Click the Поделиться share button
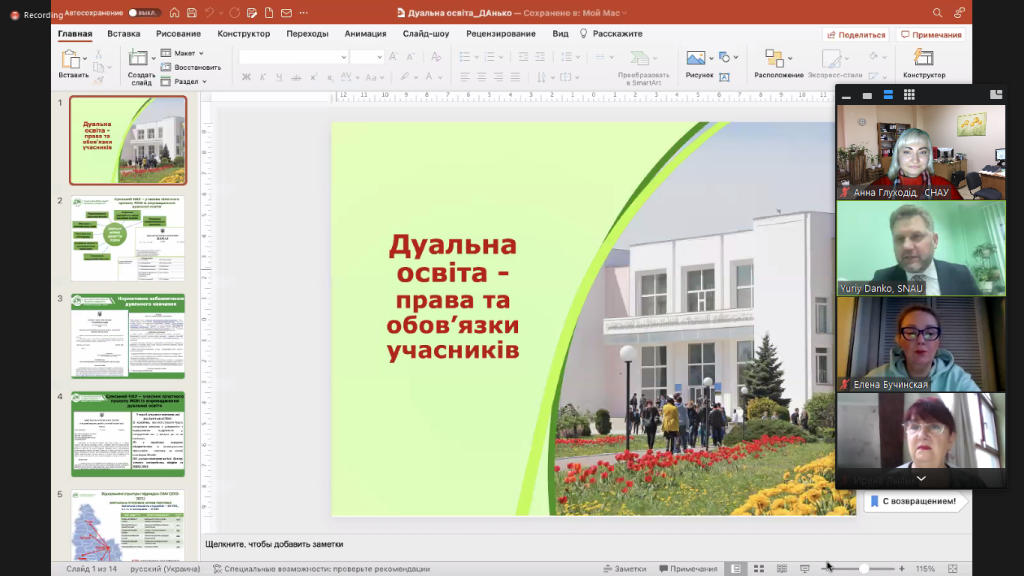The height and width of the screenshot is (576, 1024). pos(855,34)
